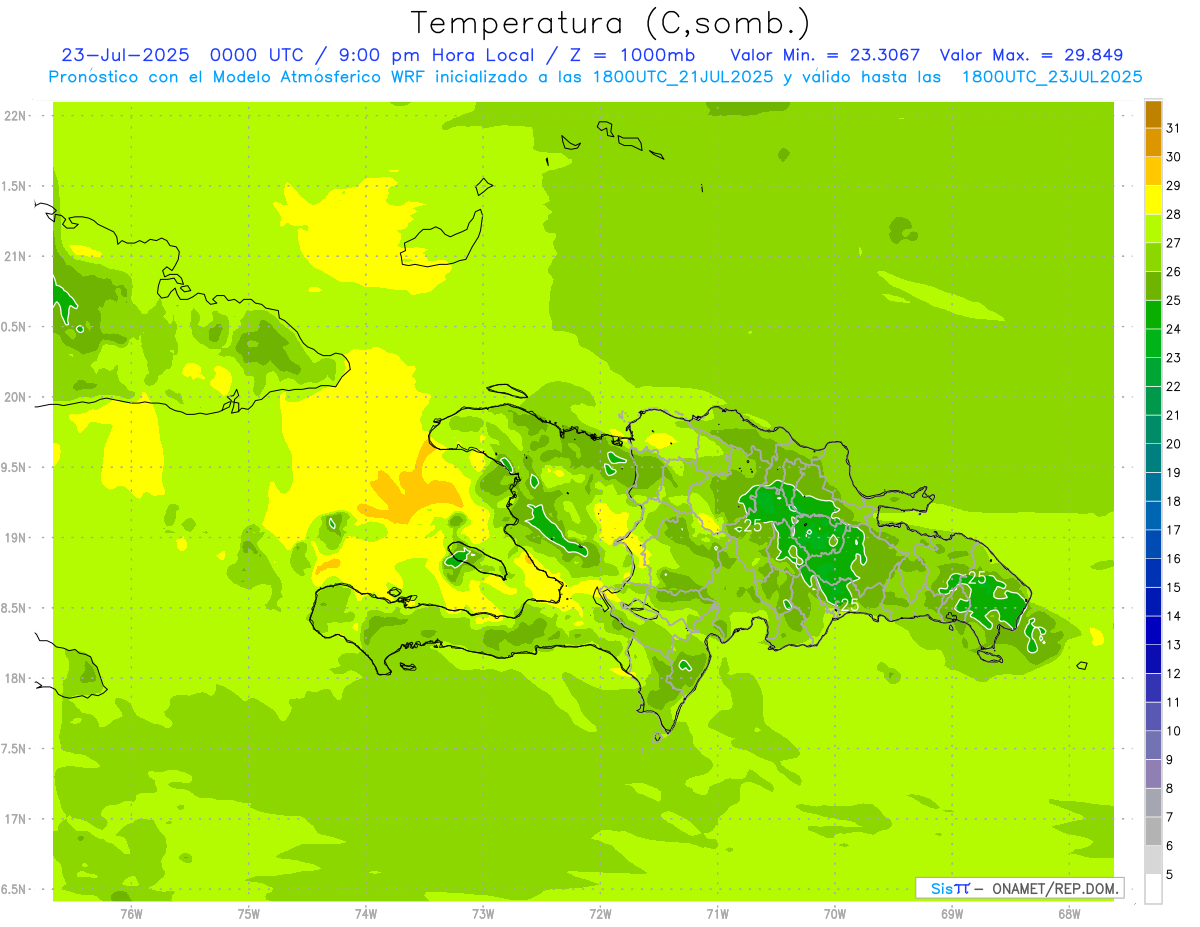
Task: Click the legend swatch between 25 and 26
Action: (x=1153, y=286)
